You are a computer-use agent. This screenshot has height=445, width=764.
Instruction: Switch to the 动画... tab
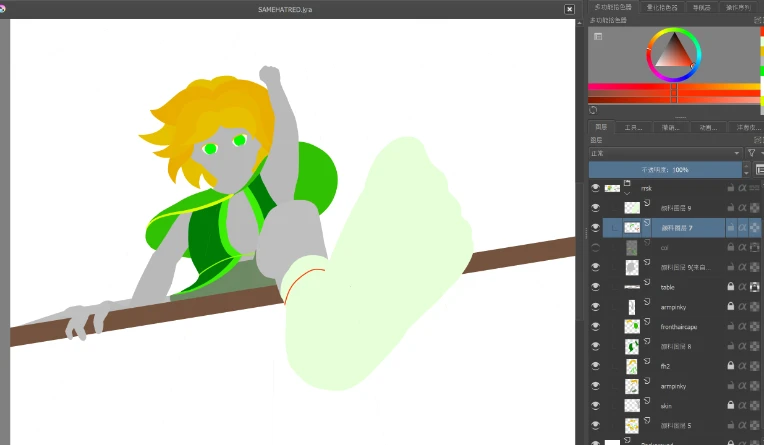point(708,127)
